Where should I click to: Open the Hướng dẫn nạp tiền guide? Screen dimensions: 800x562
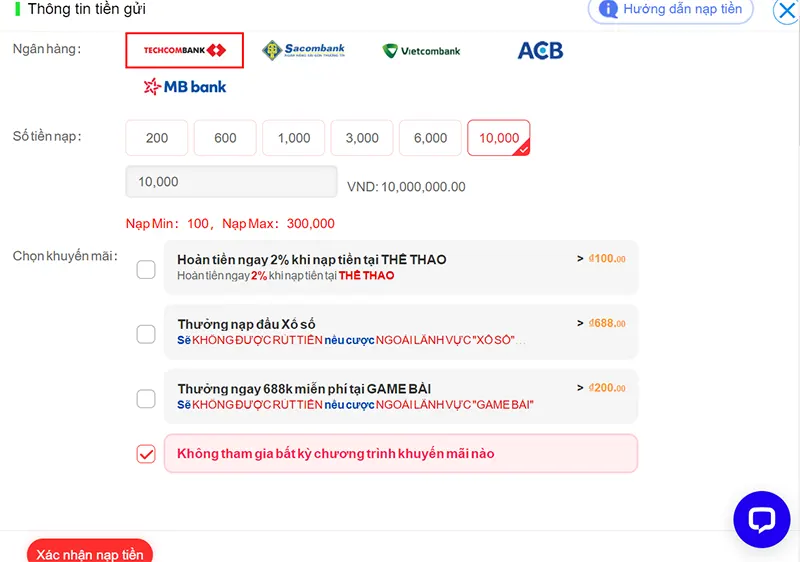click(x=670, y=9)
